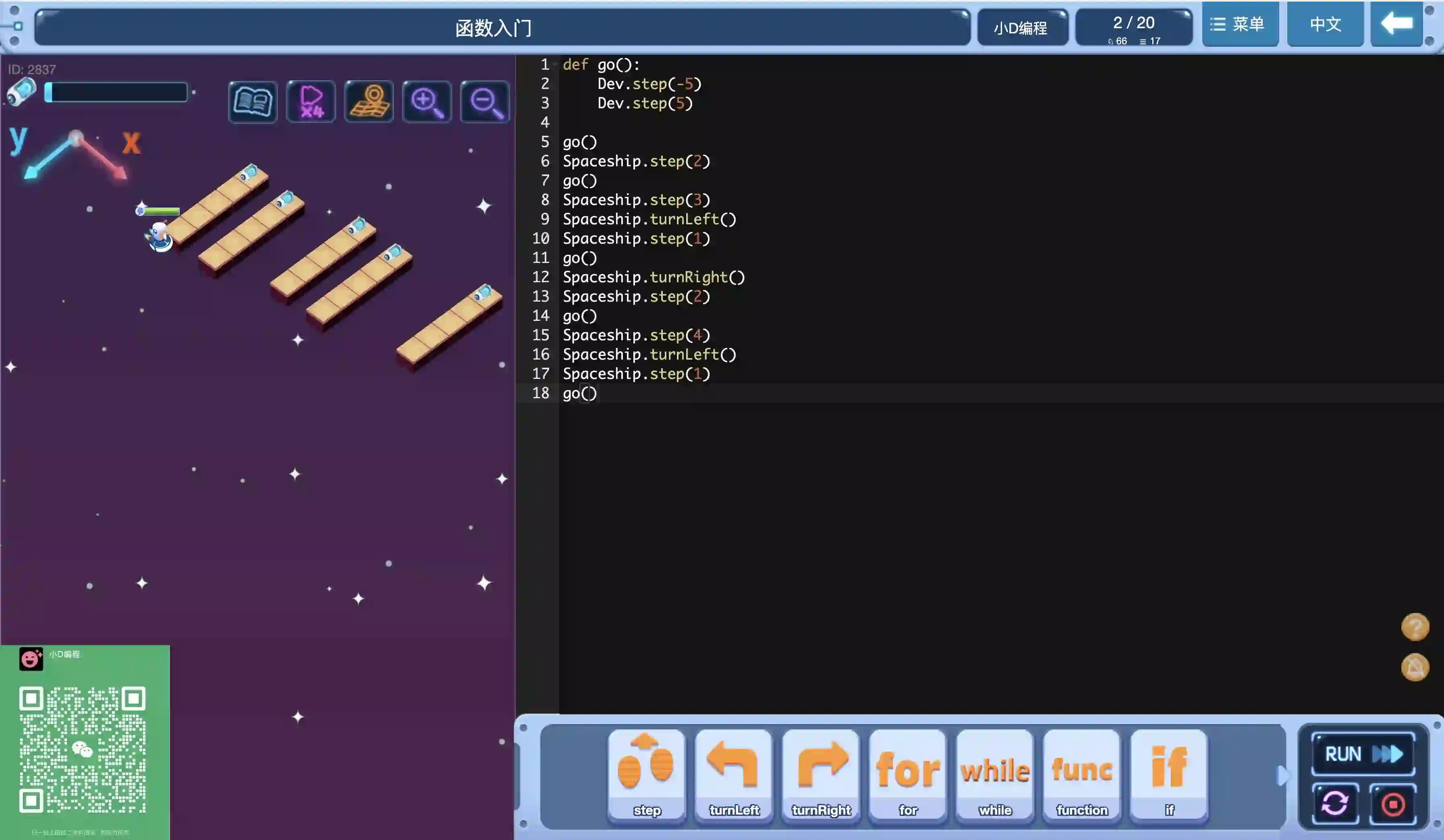Open the guide book icon
Screen dimensions: 1444x840
tap(253, 102)
